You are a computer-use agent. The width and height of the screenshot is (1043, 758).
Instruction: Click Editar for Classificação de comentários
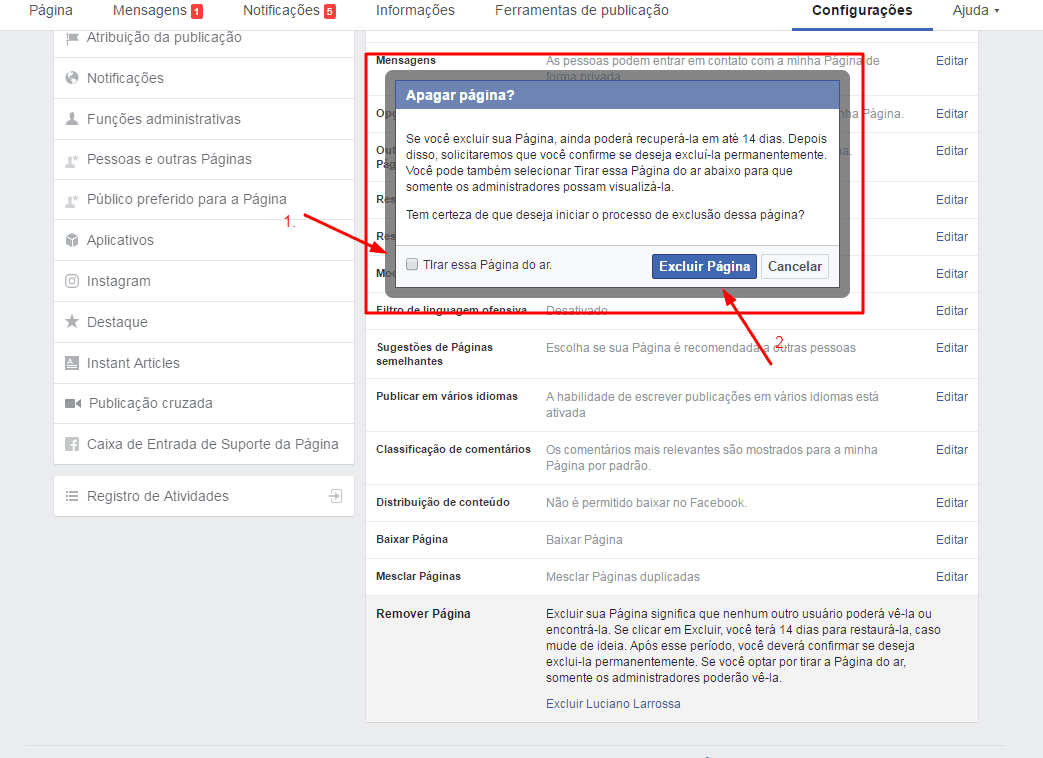coord(952,450)
